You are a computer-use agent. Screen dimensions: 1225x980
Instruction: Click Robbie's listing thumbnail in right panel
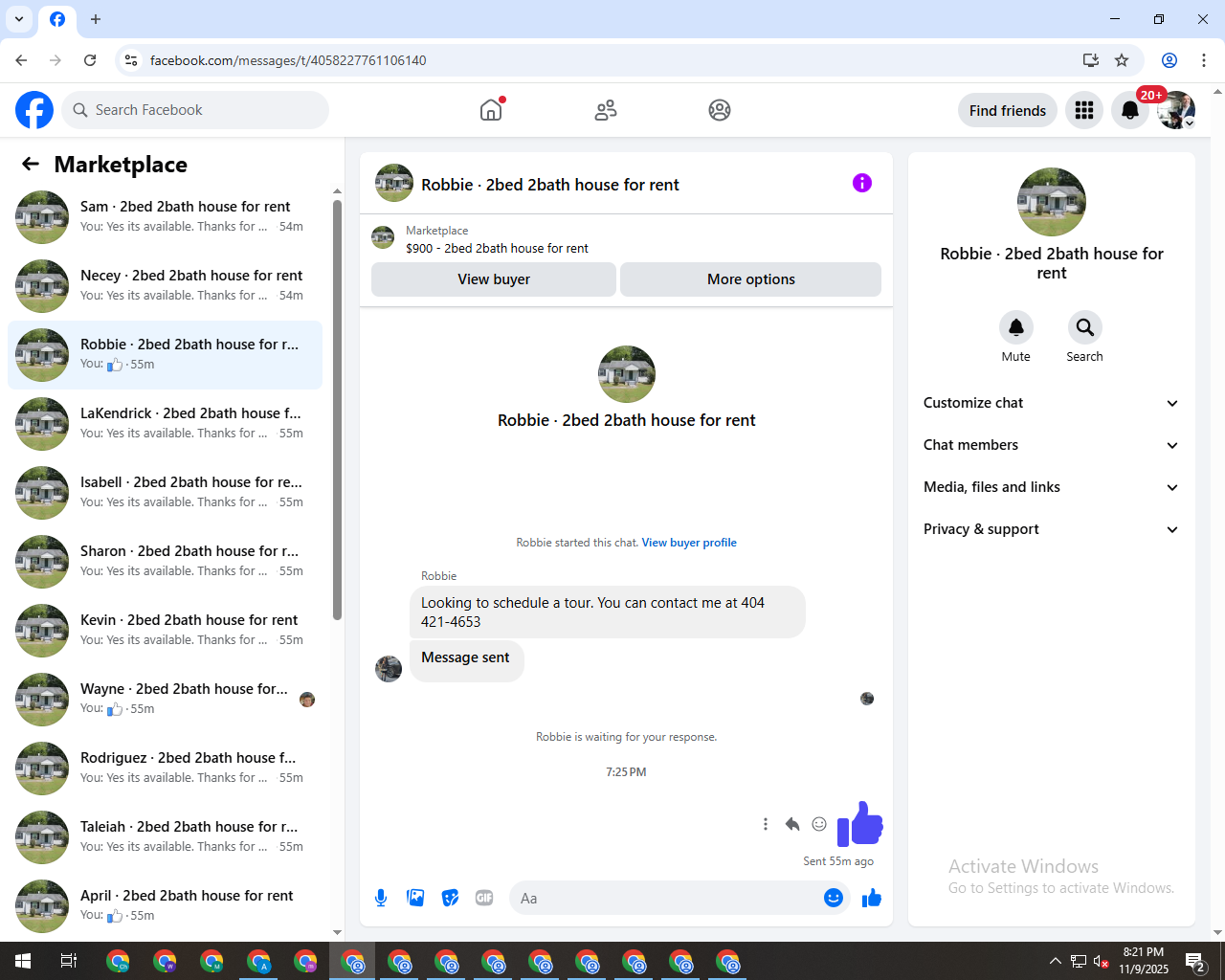[1052, 202]
